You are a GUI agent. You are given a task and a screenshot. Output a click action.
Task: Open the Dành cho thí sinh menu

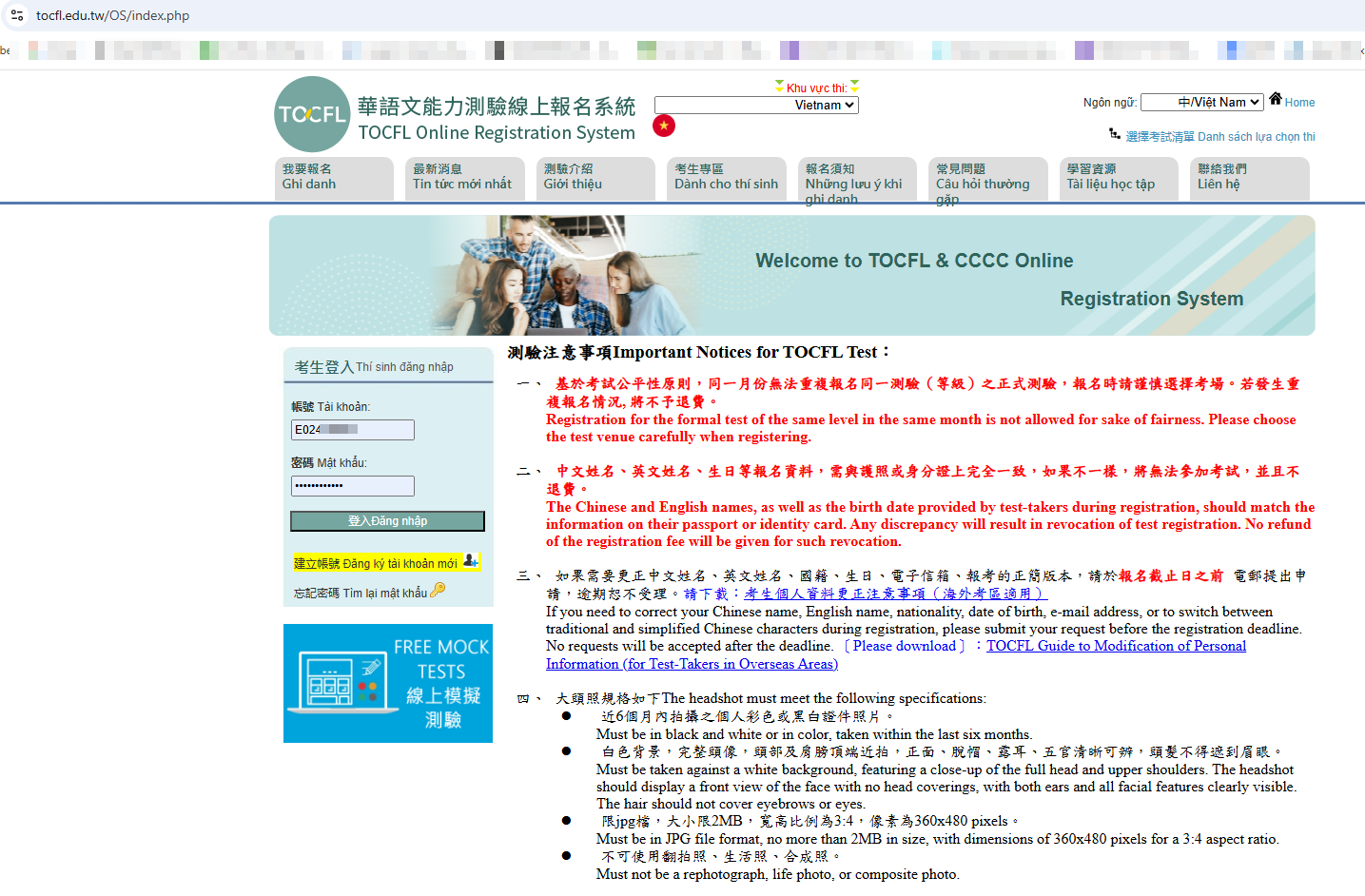click(x=727, y=179)
